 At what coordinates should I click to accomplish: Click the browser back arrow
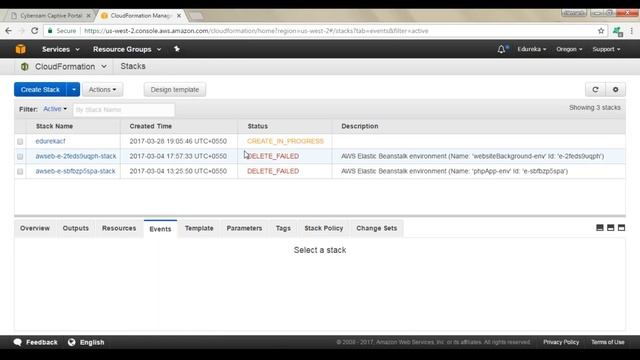9,31
